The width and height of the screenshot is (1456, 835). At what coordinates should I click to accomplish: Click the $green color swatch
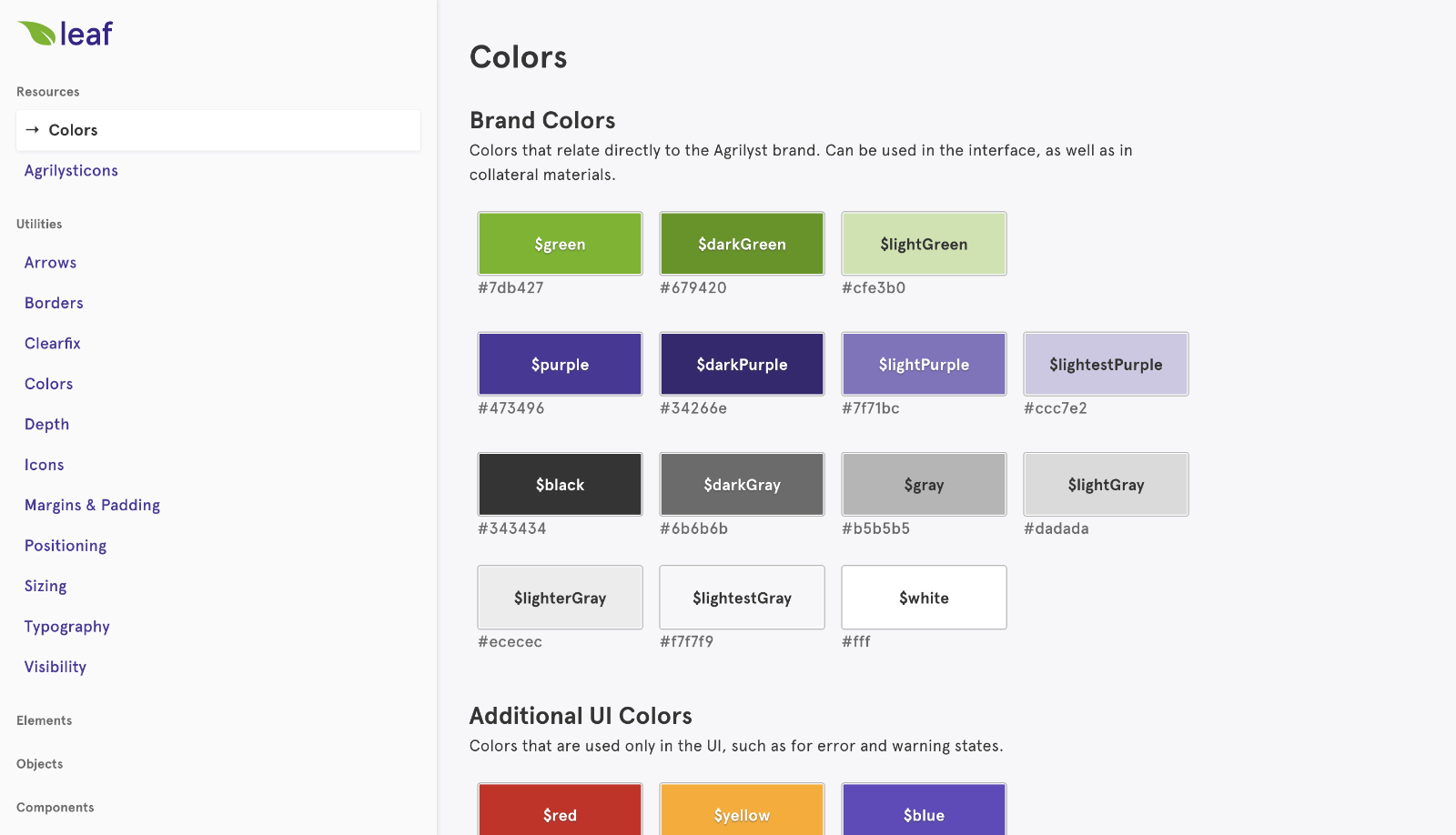(560, 244)
